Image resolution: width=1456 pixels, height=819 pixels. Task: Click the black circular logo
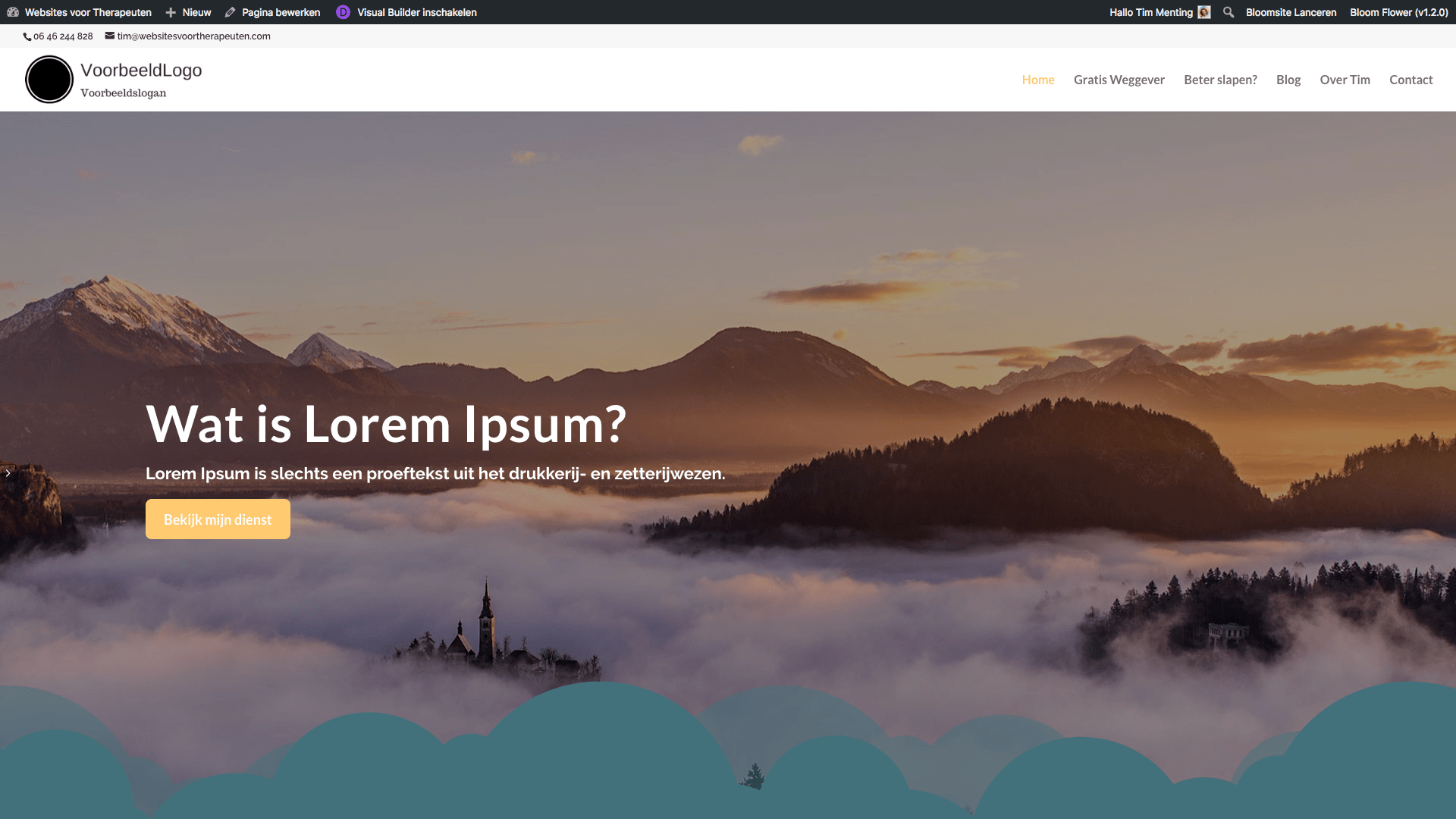(x=49, y=80)
